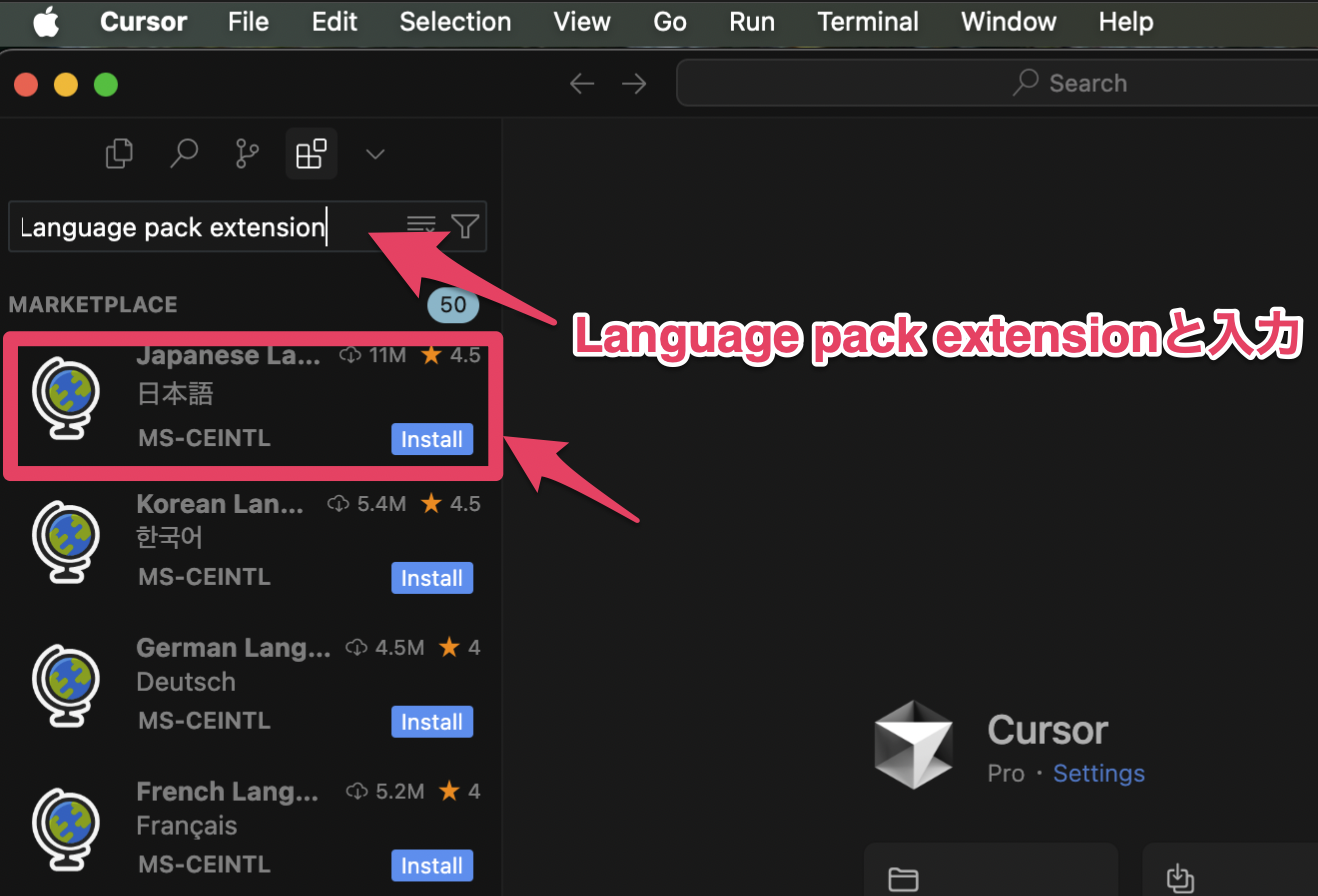
Task: Click French Language Pack 5.2M downloads
Action: pos(385,792)
